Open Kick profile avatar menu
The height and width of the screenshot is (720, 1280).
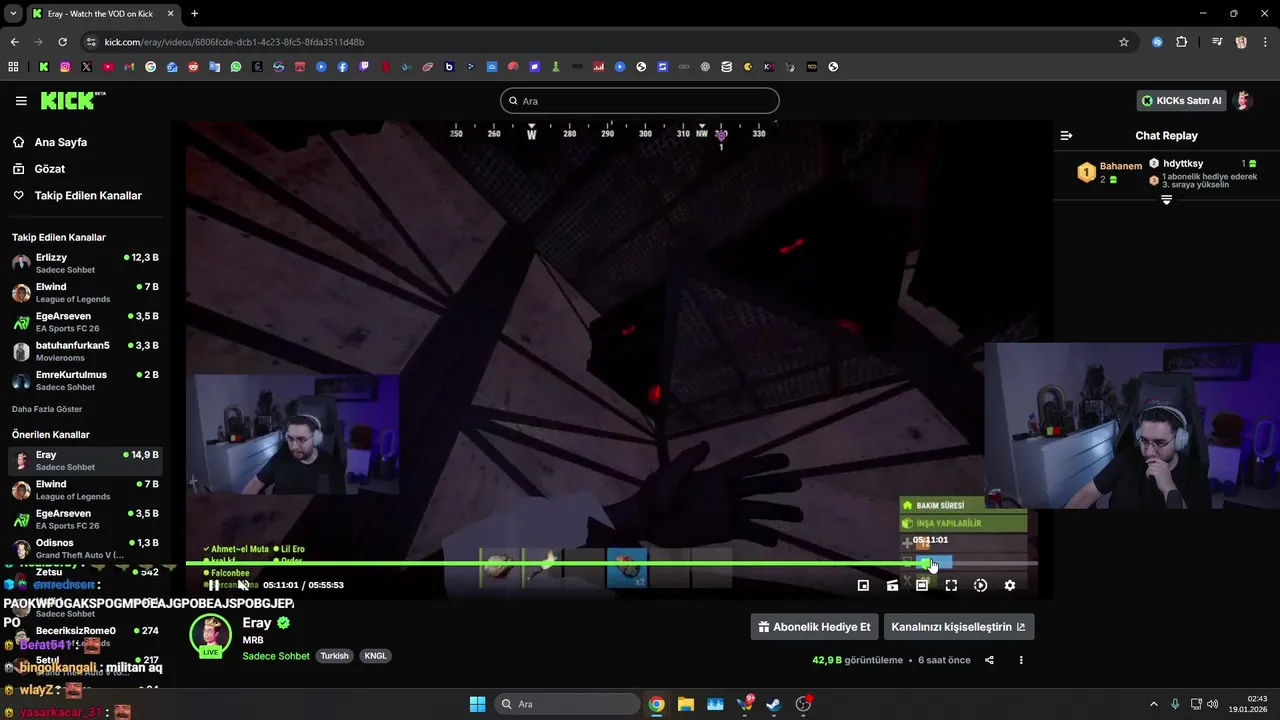pyautogui.click(x=1243, y=101)
